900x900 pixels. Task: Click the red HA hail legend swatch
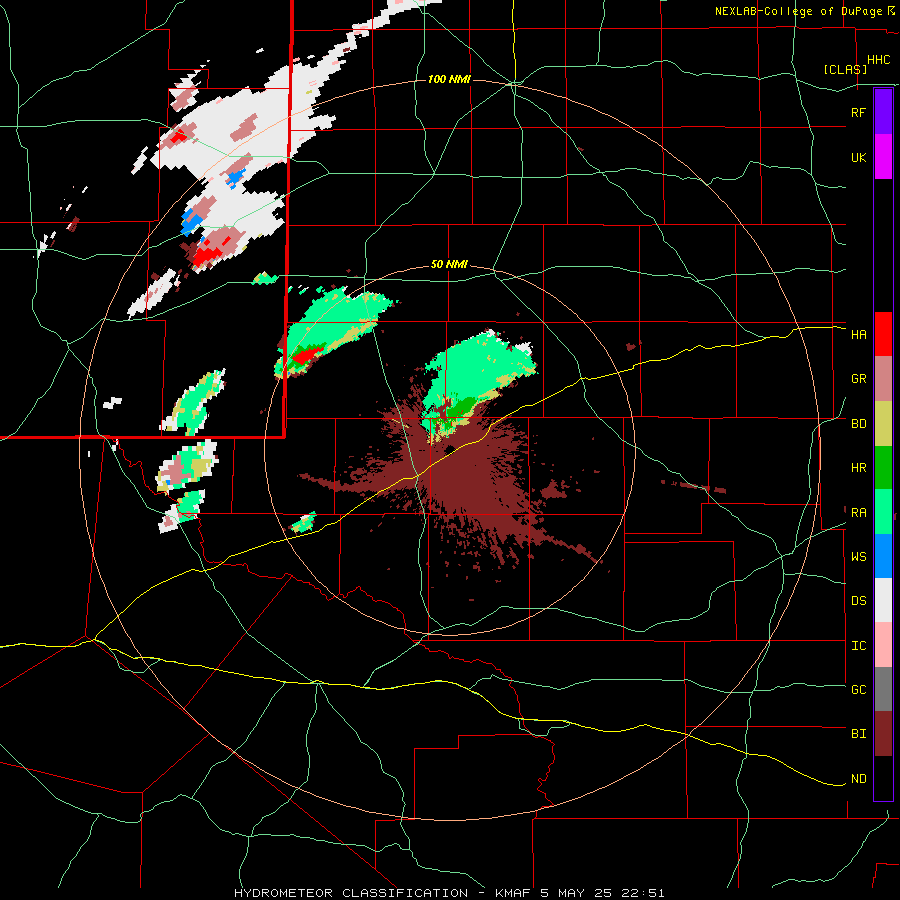pos(883,334)
